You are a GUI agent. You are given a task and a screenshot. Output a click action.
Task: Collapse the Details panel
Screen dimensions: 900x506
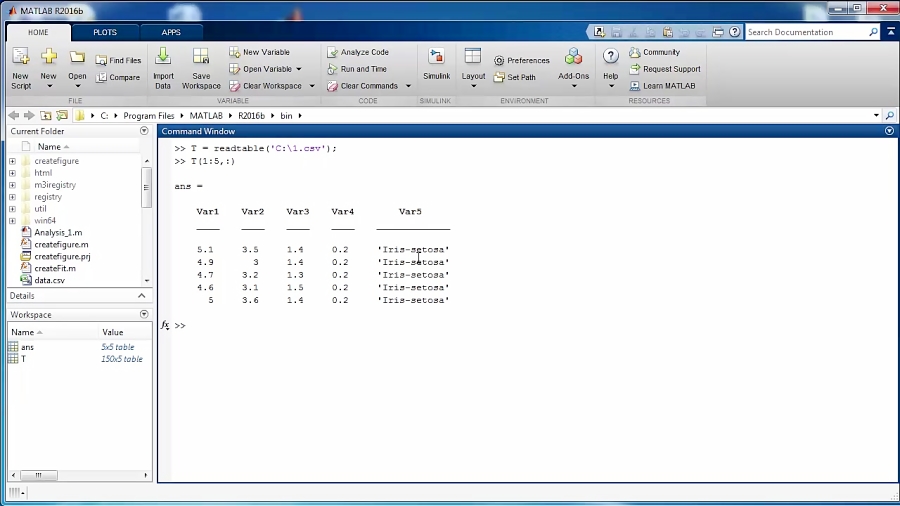[142, 295]
